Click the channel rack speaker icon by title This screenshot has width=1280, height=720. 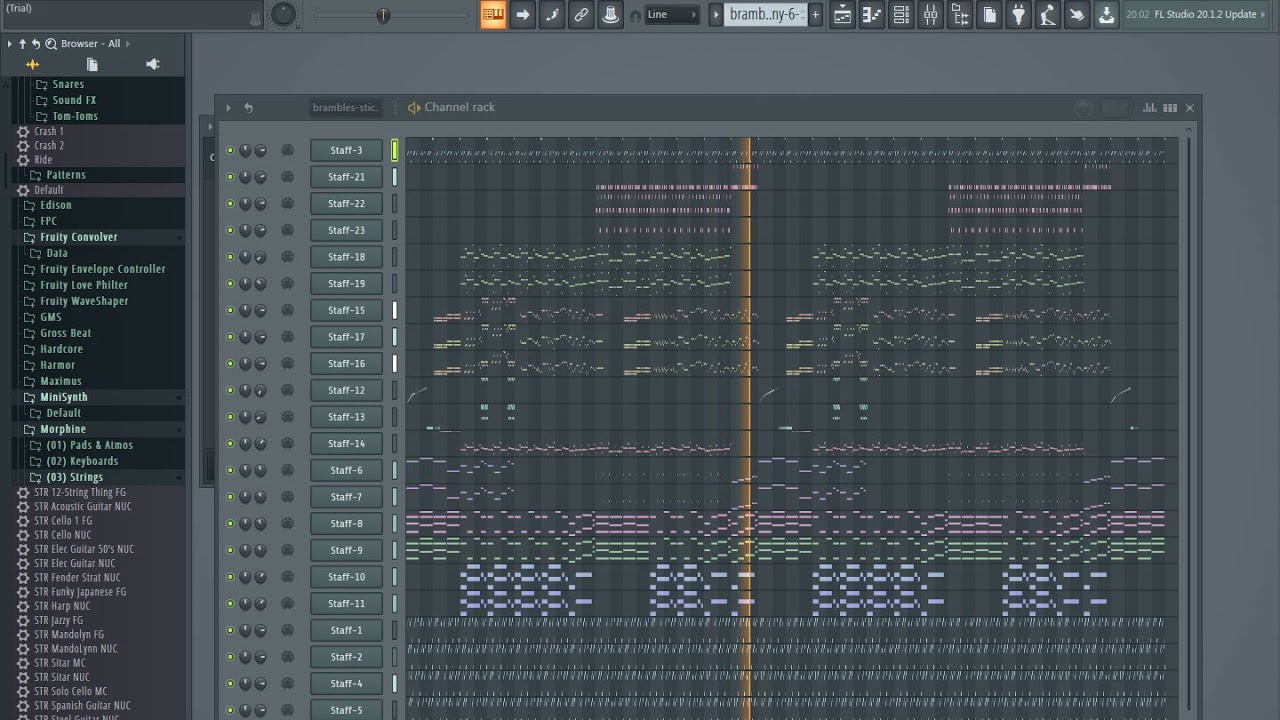(414, 108)
